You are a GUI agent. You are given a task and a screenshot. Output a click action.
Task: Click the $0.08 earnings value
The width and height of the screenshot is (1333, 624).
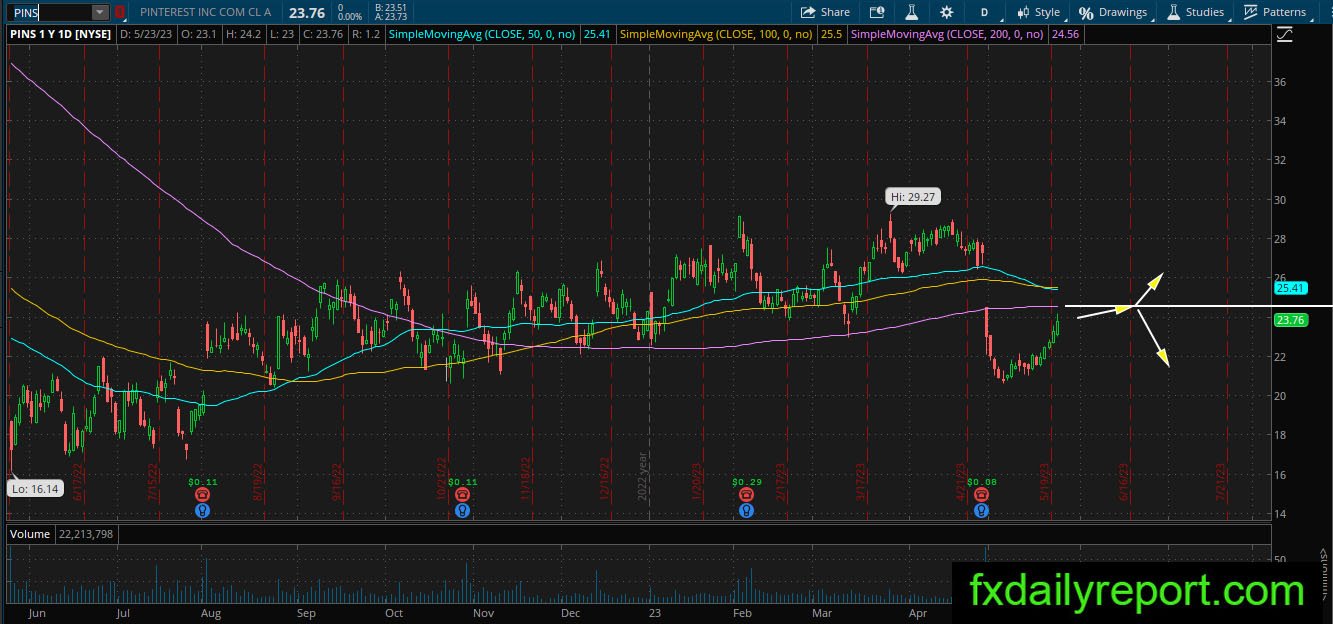981,481
